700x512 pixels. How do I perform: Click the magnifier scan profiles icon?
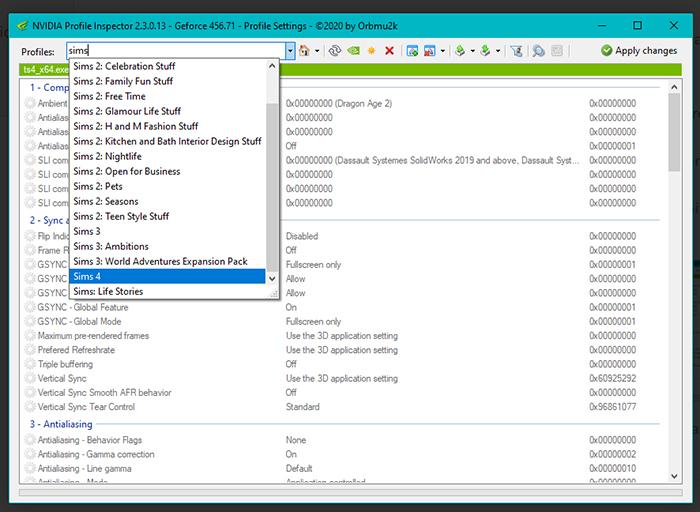(x=538, y=51)
